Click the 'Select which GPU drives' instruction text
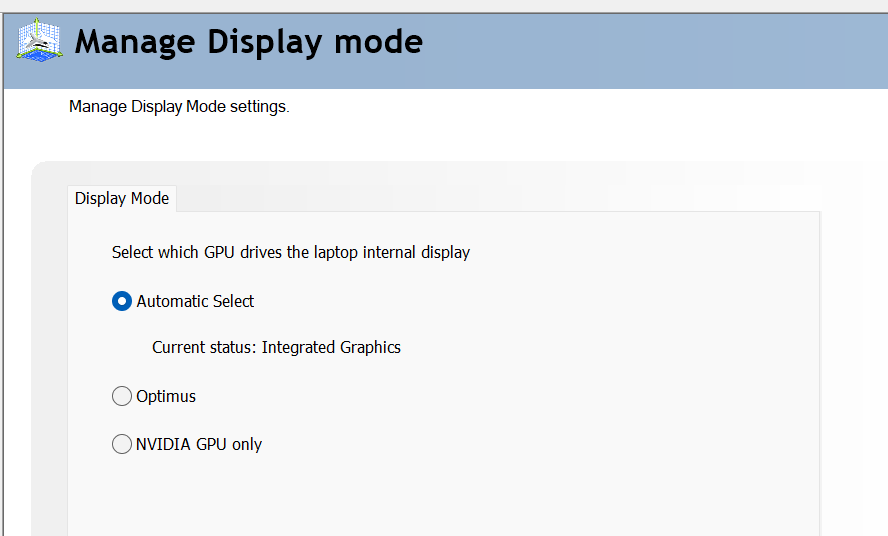Screen dimensions: 888x536 coord(198,252)
